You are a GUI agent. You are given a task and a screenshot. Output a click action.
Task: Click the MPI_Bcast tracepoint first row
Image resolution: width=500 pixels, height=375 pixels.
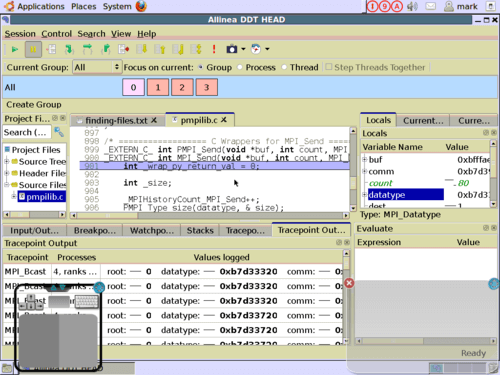[x=173, y=271]
